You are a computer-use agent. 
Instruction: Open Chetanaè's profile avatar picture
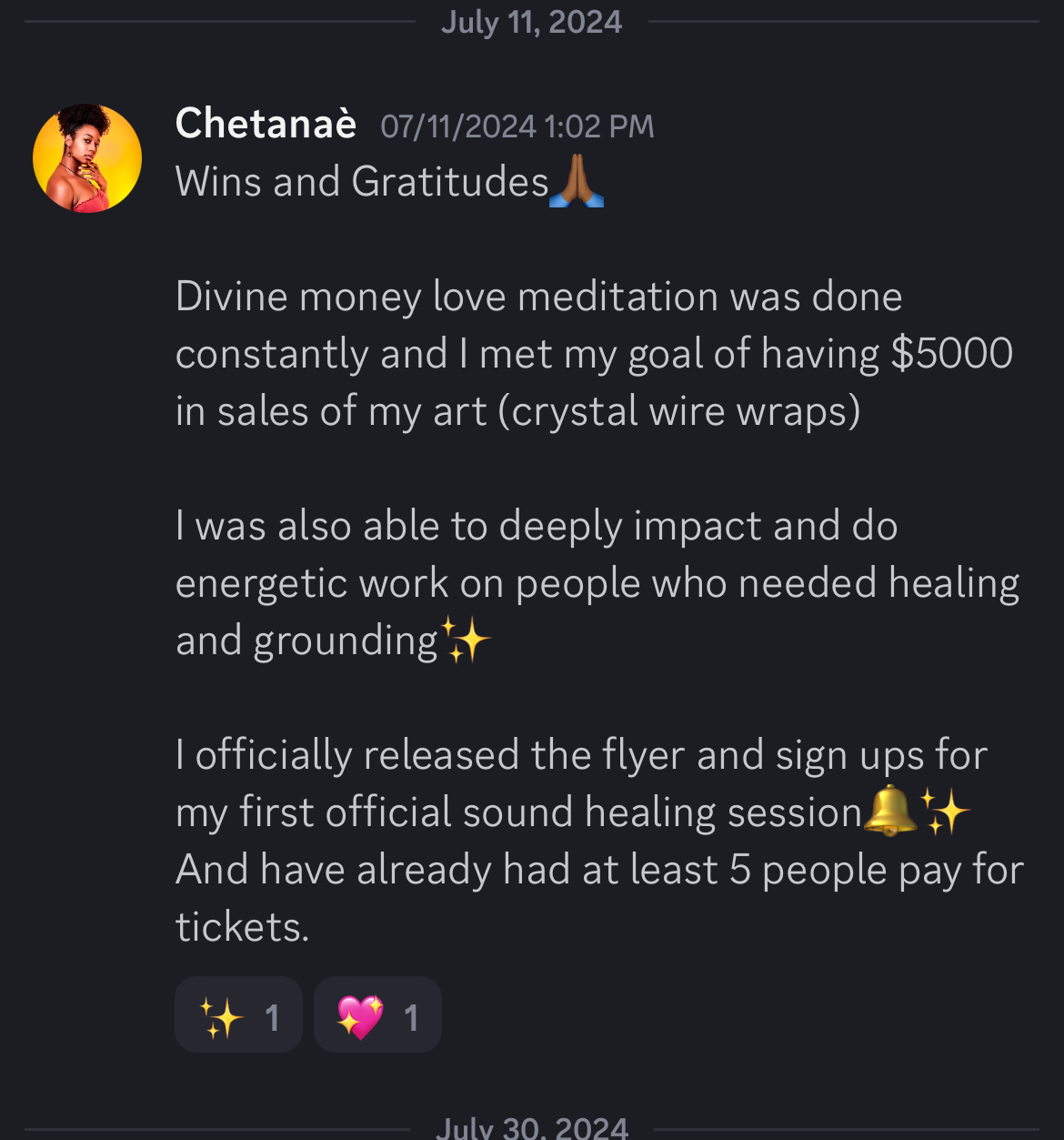(87, 158)
